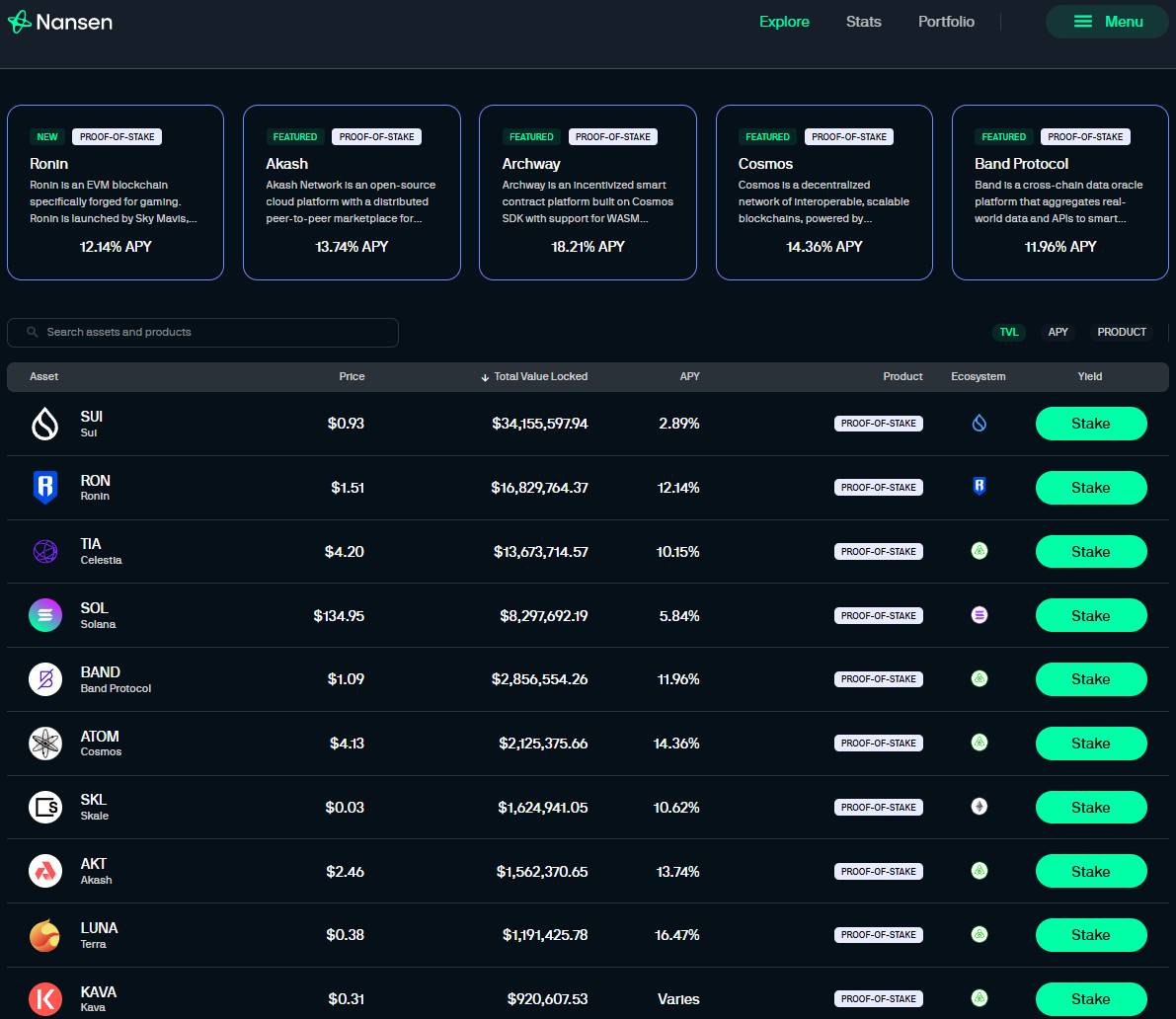Viewport: 1176px width, 1019px height.
Task: Click the Ethereum ecosystem icon in SKL row
Action: [979, 807]
